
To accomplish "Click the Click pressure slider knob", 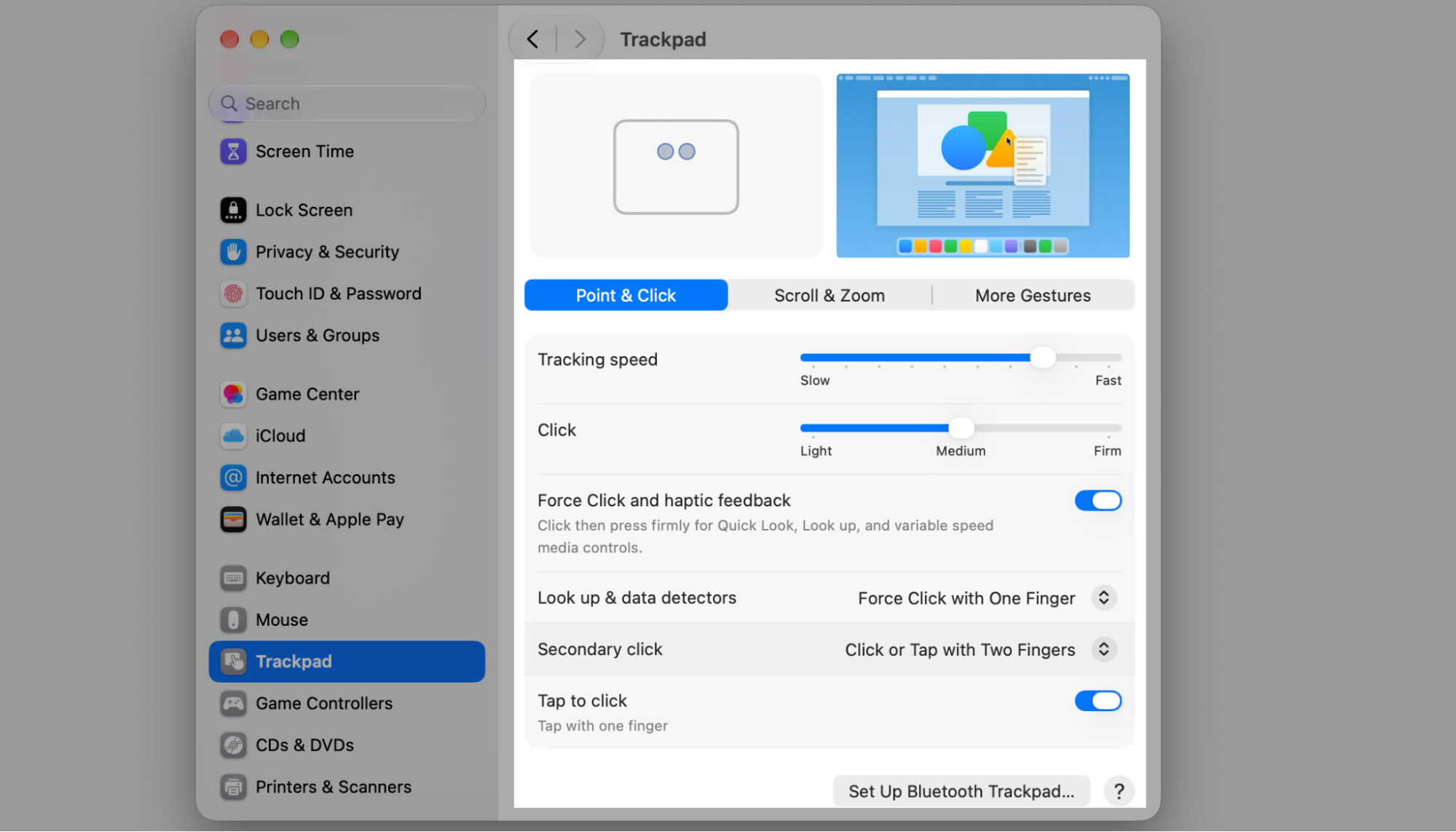I will [961, 428].
